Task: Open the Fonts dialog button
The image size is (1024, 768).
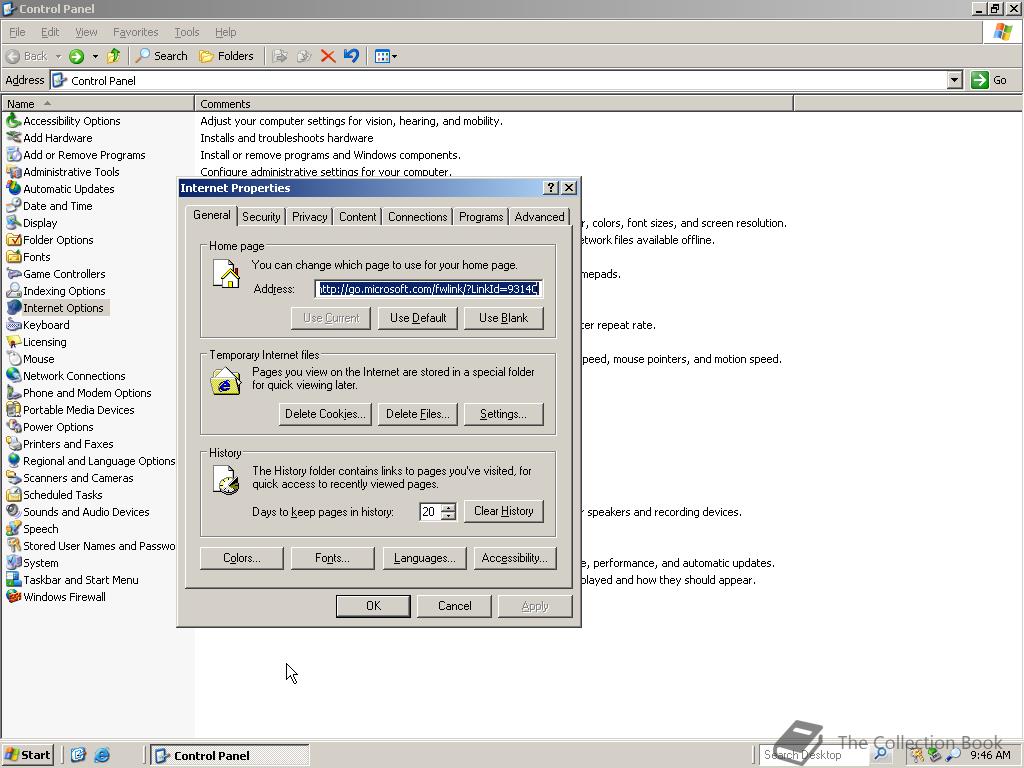Action: click(x=332, y=558)
